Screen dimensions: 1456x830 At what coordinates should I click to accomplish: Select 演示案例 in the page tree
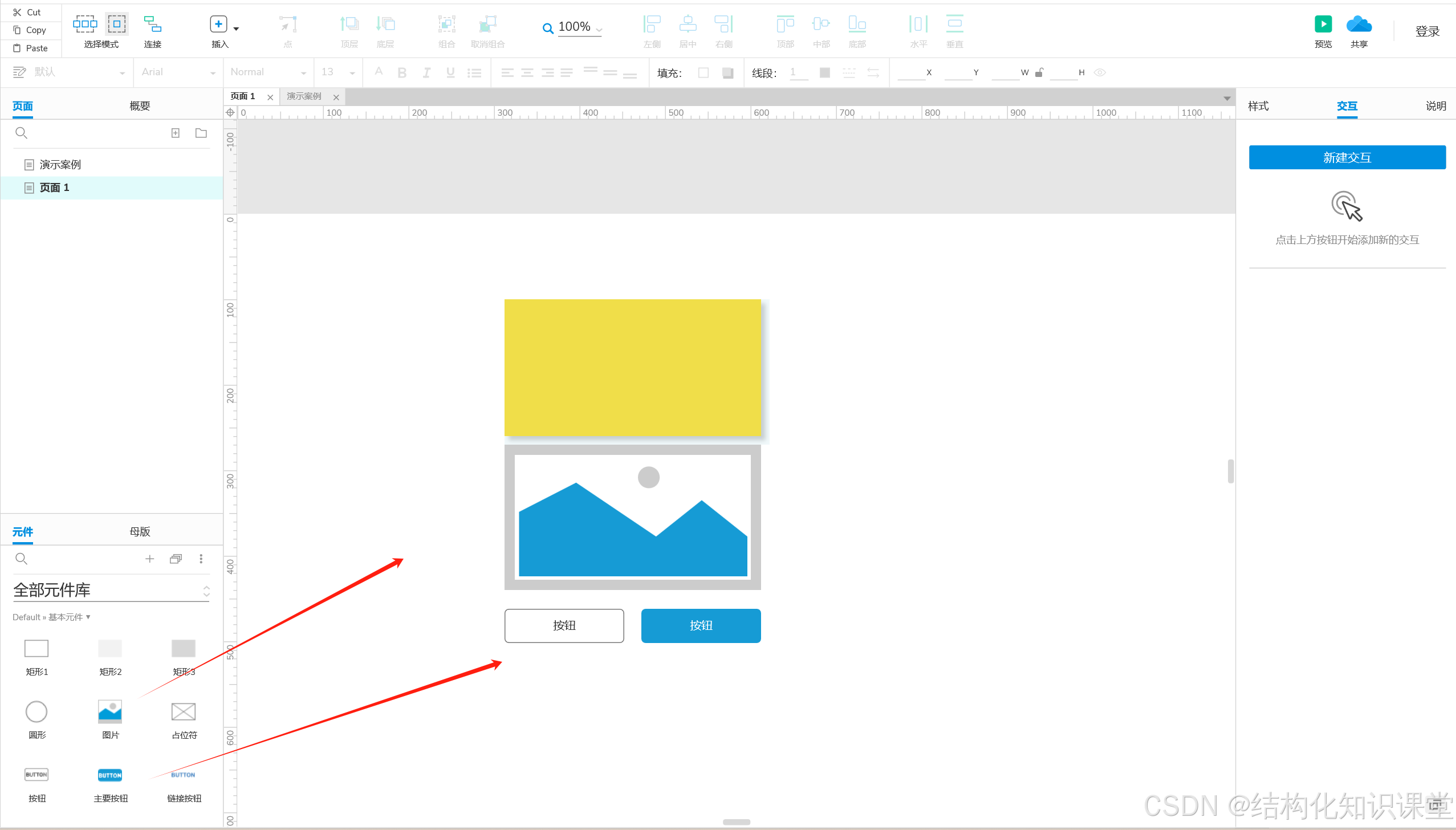111,165
